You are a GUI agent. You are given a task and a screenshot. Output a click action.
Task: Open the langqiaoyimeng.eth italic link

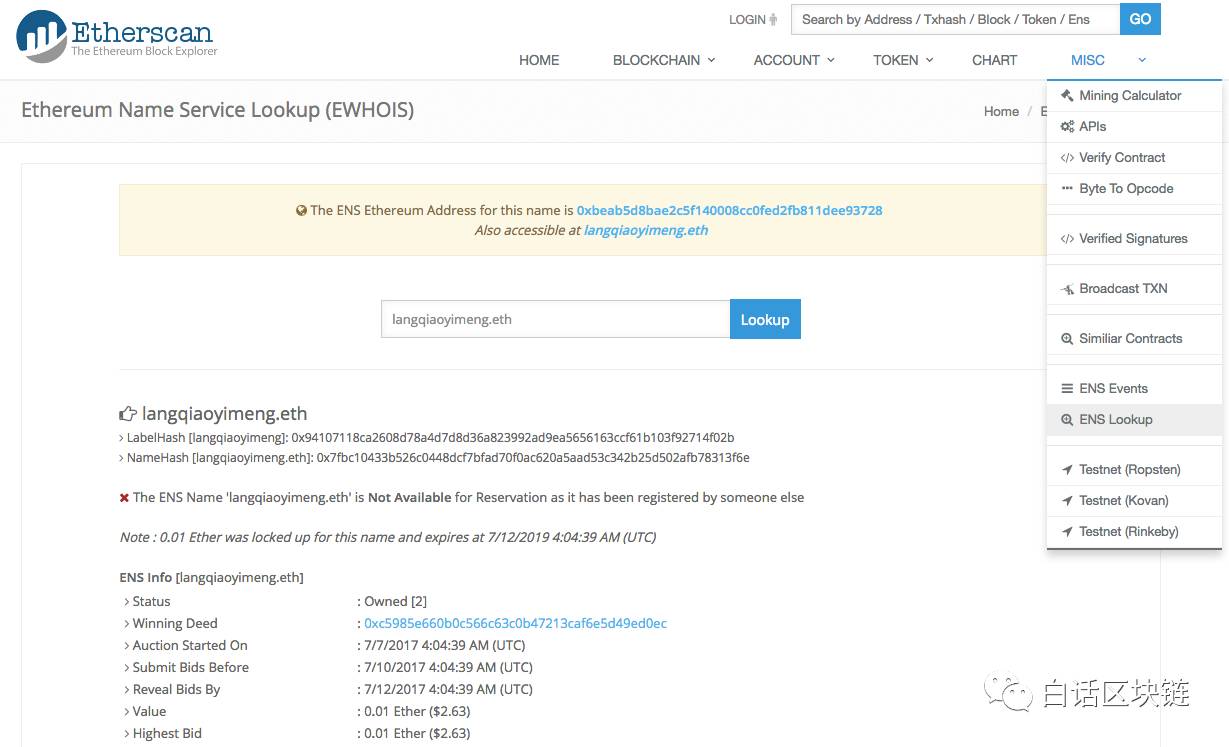(646, 230)
